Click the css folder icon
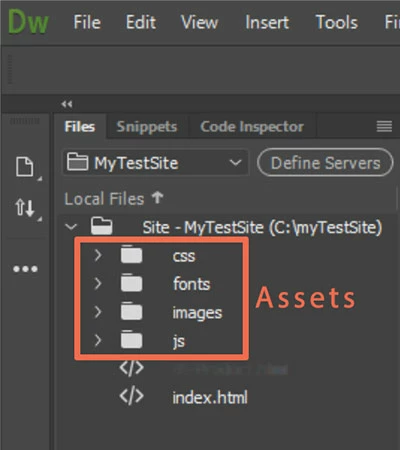Screen dimensions: 400x450 pos(131,255)
